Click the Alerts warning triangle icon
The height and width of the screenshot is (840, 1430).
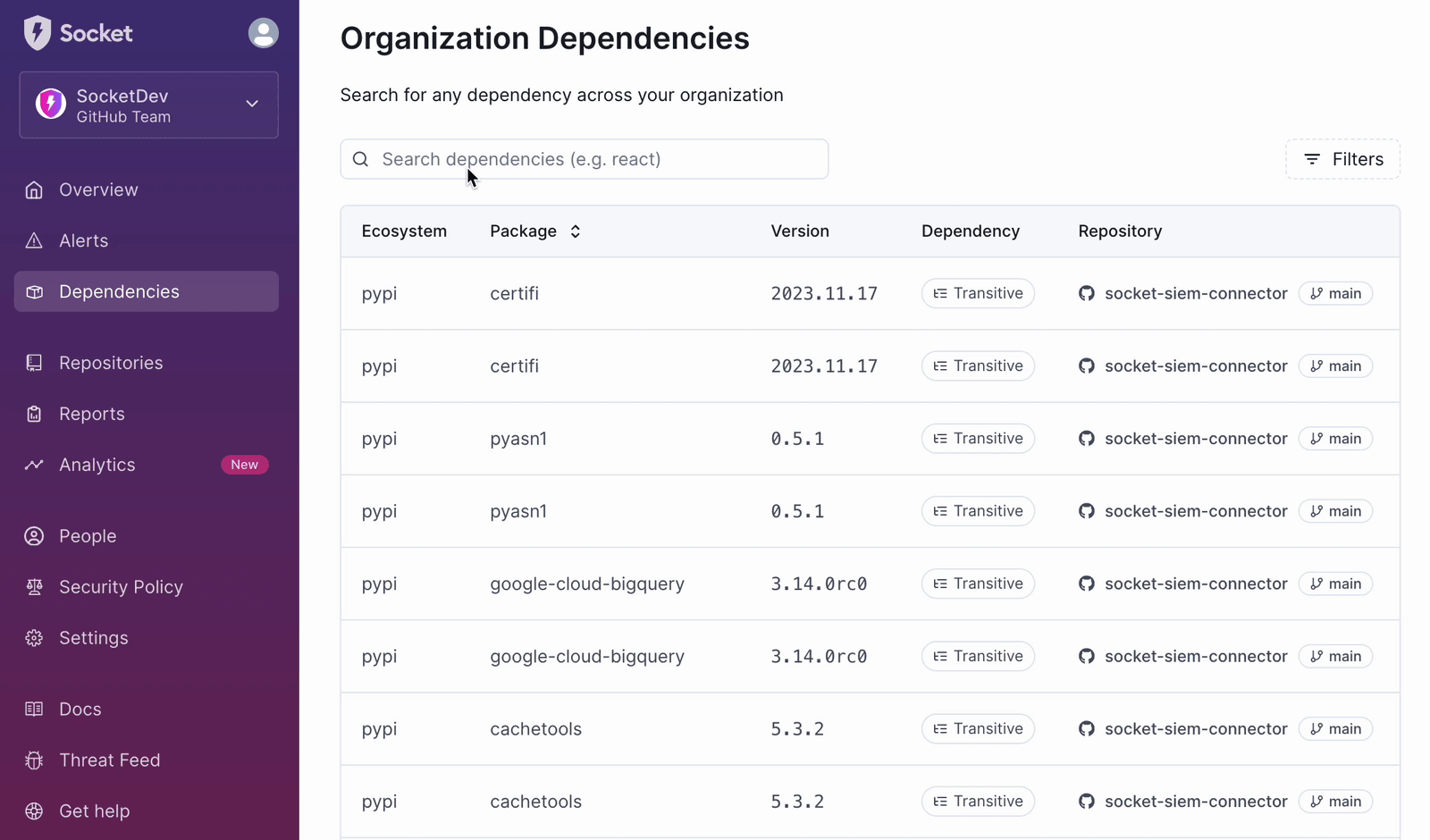click(x=34, y=240)
